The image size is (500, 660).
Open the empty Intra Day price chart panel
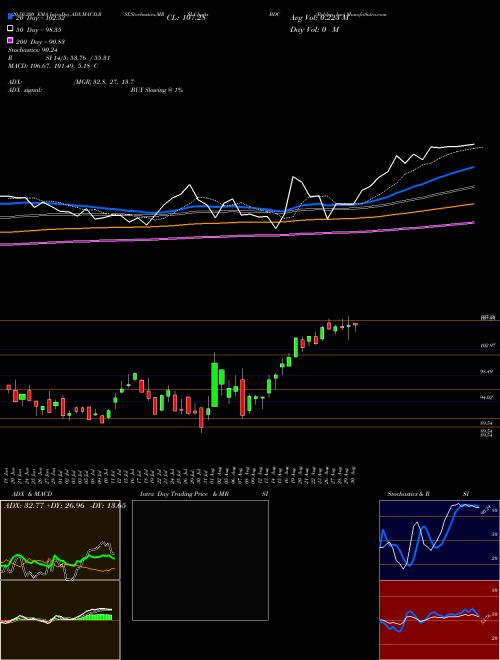[x=200, y=560]
